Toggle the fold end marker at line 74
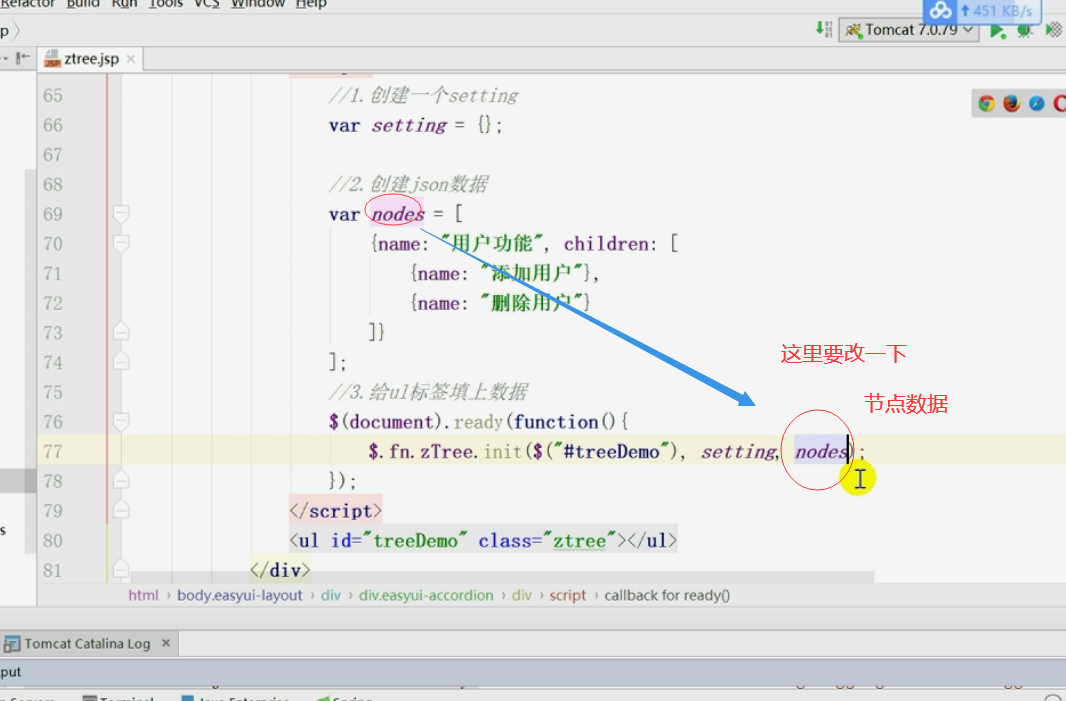Viewport: 1066px width, 701px height. (x=121, y=362)
